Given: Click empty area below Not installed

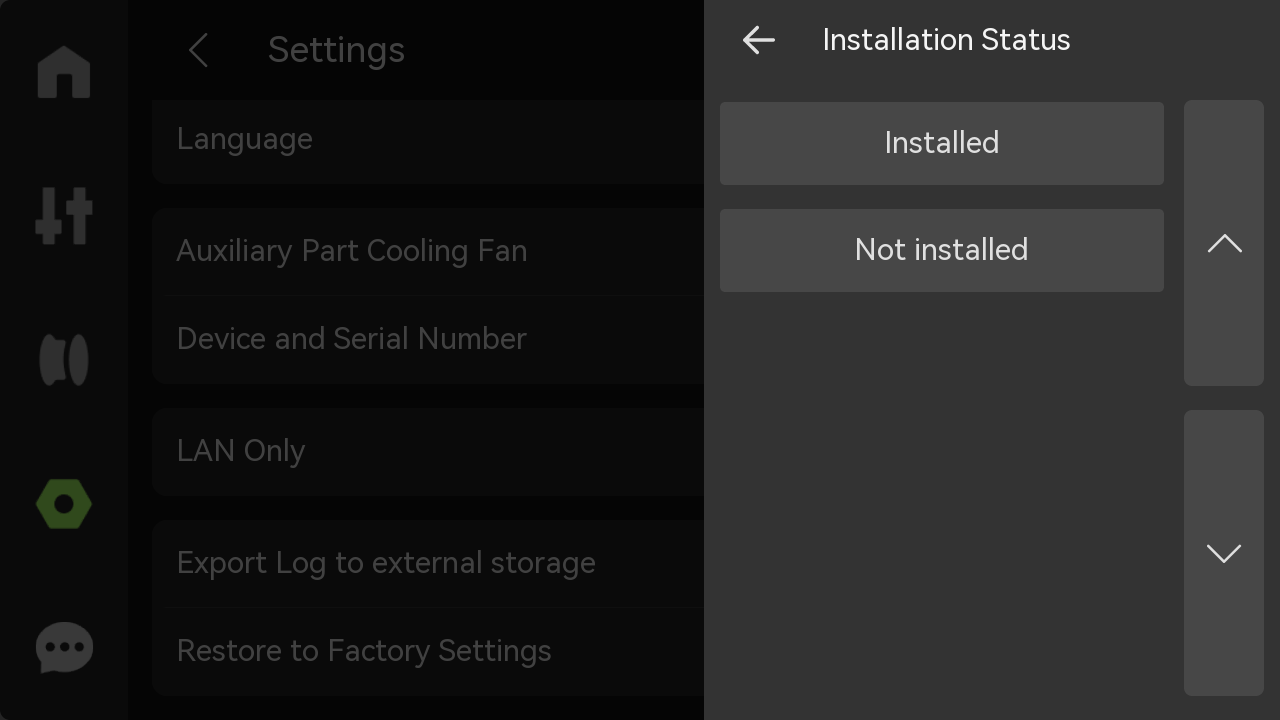Looking at the screenshot, I should click(x=942, y=500).
